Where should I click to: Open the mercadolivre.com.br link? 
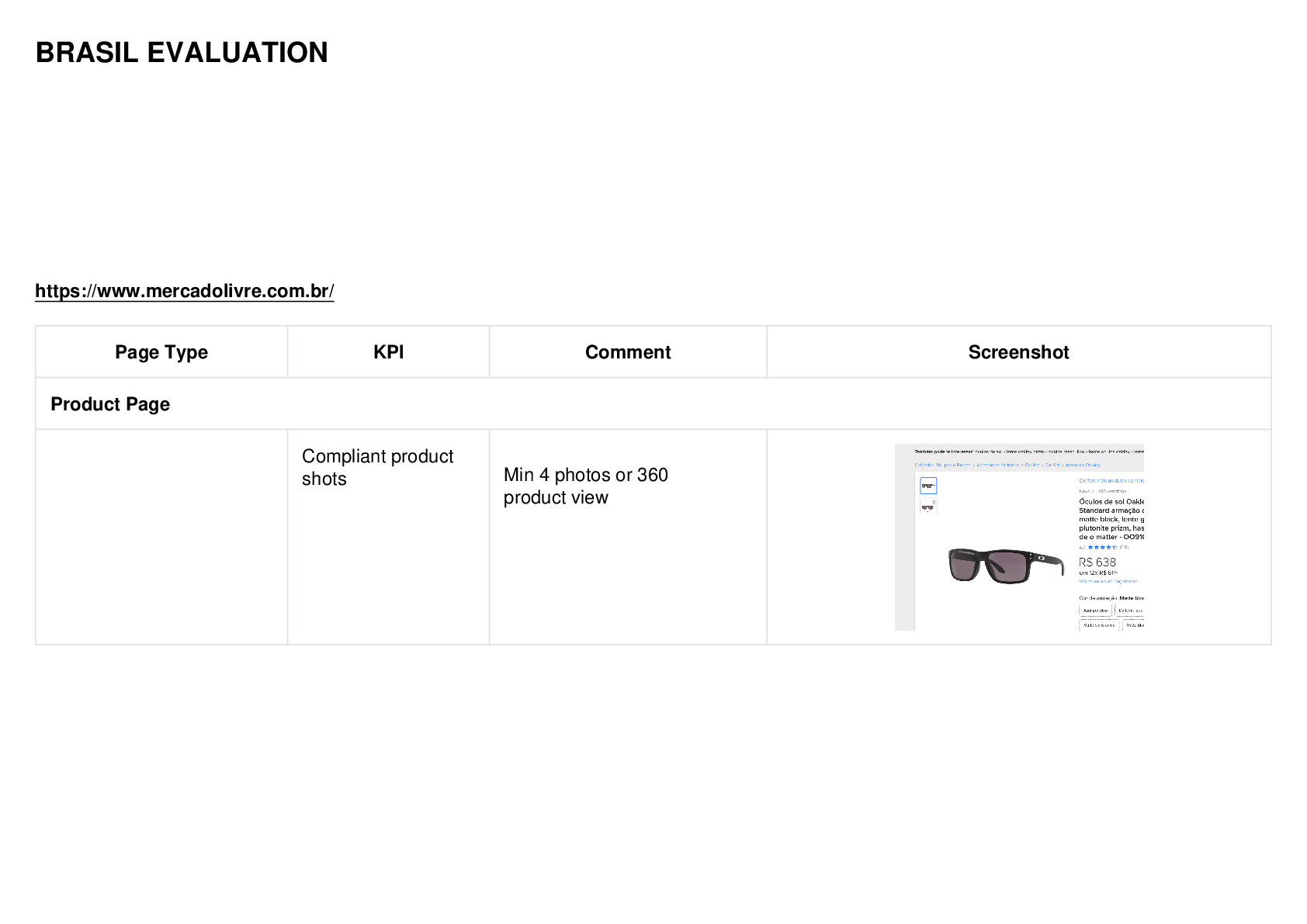pyautogui.click(x=185, y=291)
